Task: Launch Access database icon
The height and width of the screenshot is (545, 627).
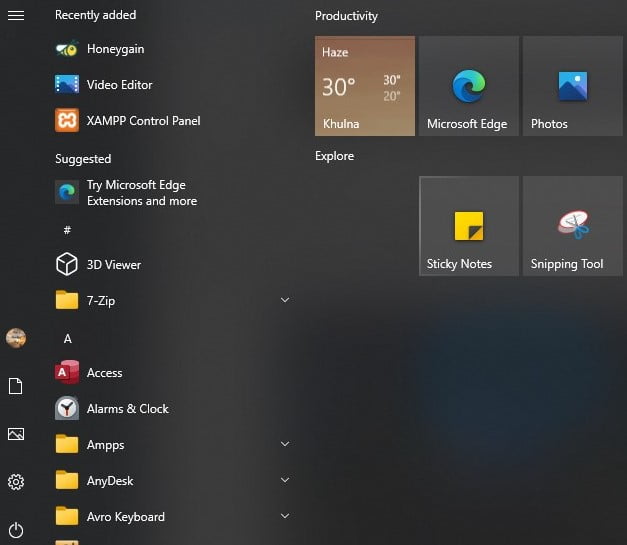Action: pyautogui.click(x=67, y=372)
